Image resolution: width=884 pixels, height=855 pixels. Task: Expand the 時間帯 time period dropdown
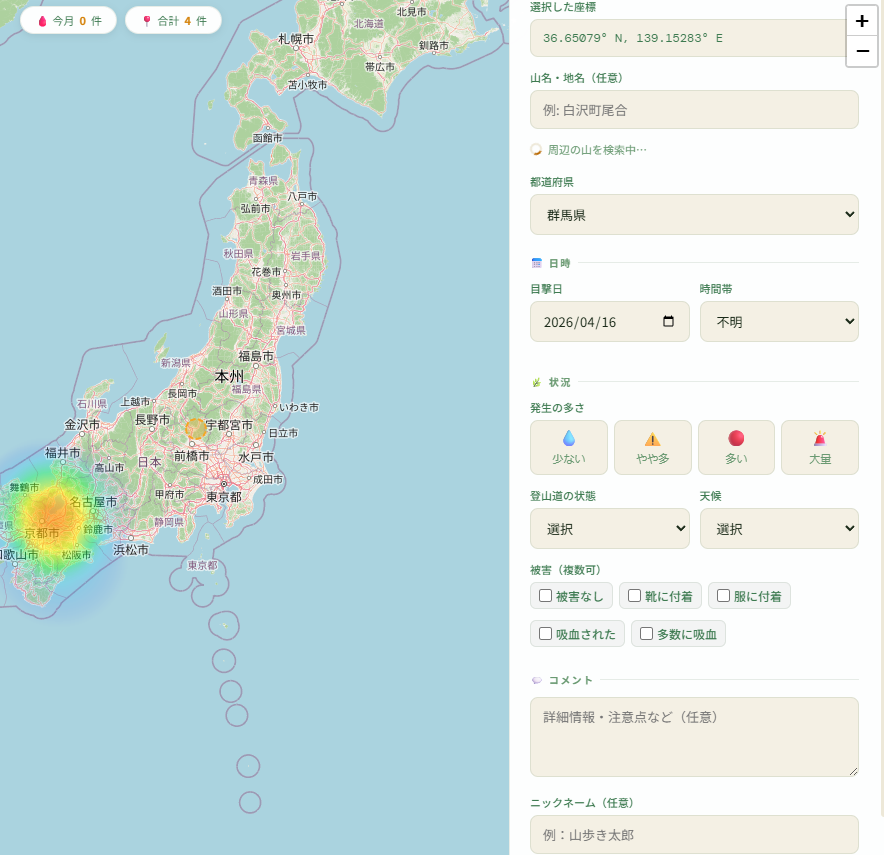point(778,322)
